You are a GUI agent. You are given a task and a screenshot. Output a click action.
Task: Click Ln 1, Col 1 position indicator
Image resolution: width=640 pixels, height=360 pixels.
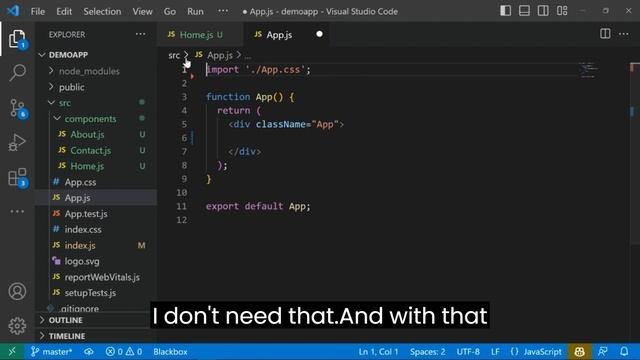[378, 351]
